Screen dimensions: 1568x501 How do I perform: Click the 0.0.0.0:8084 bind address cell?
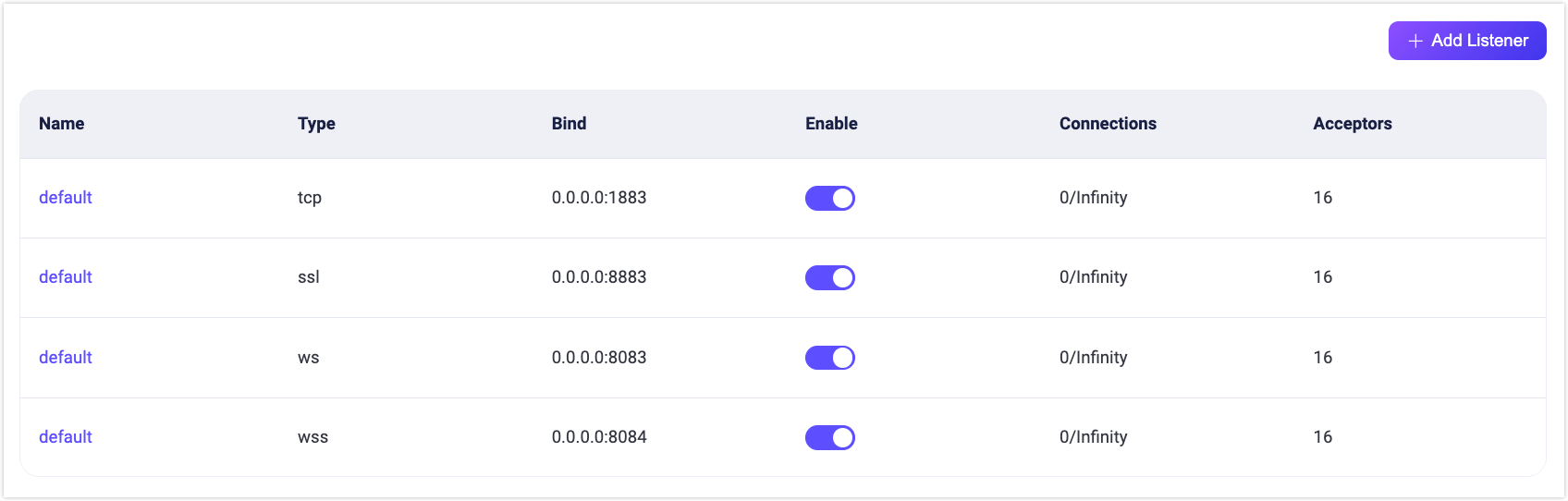click(599, 437)
